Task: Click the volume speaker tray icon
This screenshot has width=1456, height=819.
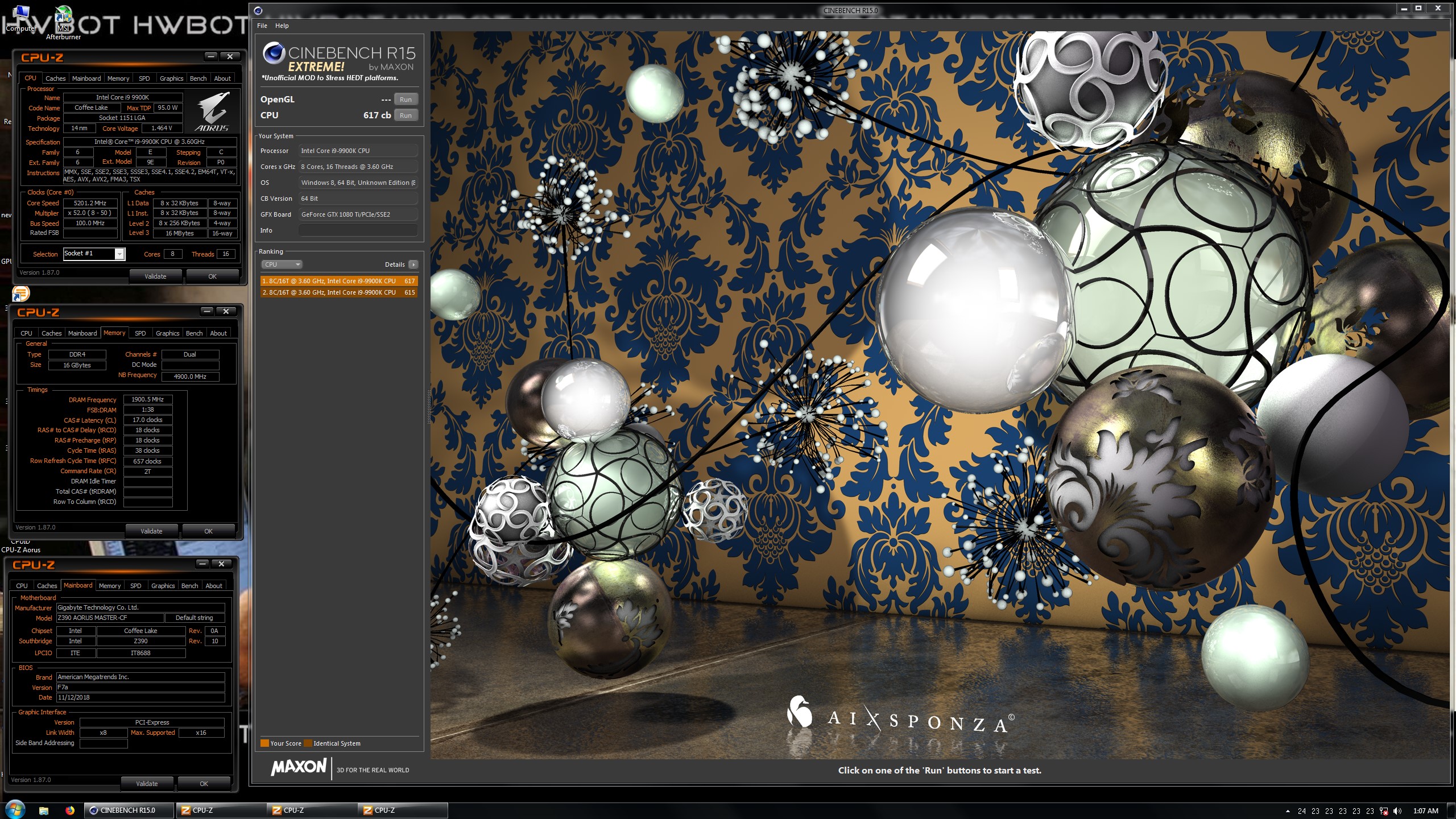Action: [1397, 811]
